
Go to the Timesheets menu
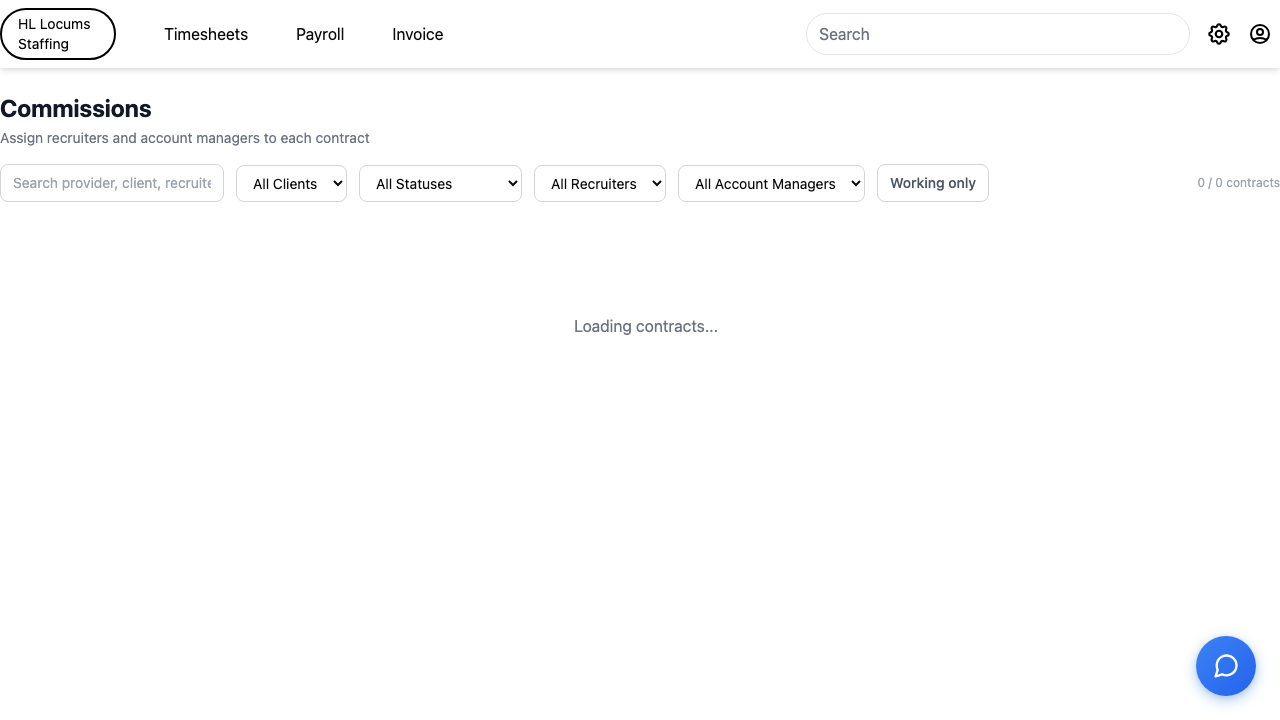point(206,34)
